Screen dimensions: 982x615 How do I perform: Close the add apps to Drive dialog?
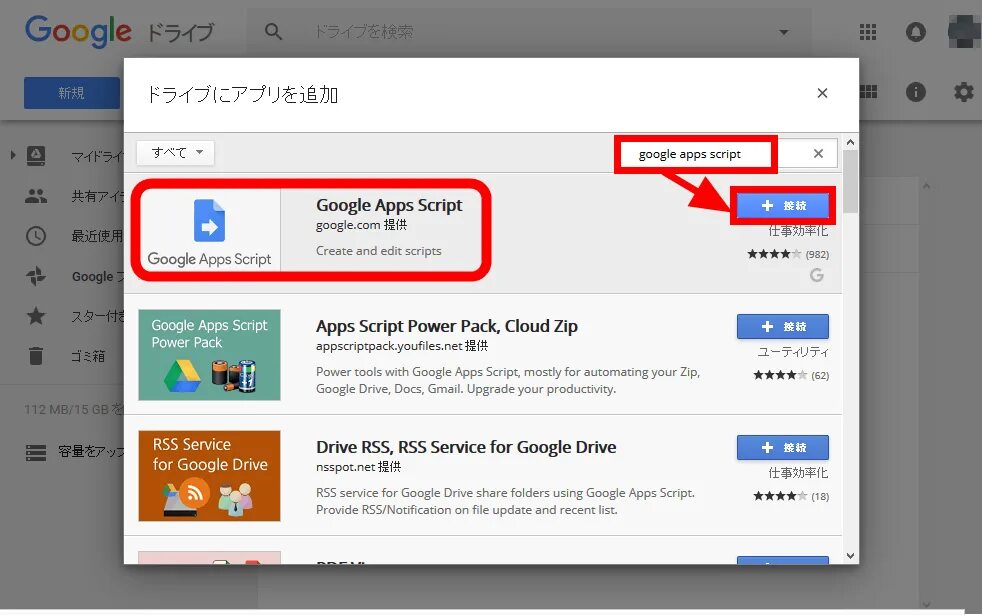click(822, 93)
